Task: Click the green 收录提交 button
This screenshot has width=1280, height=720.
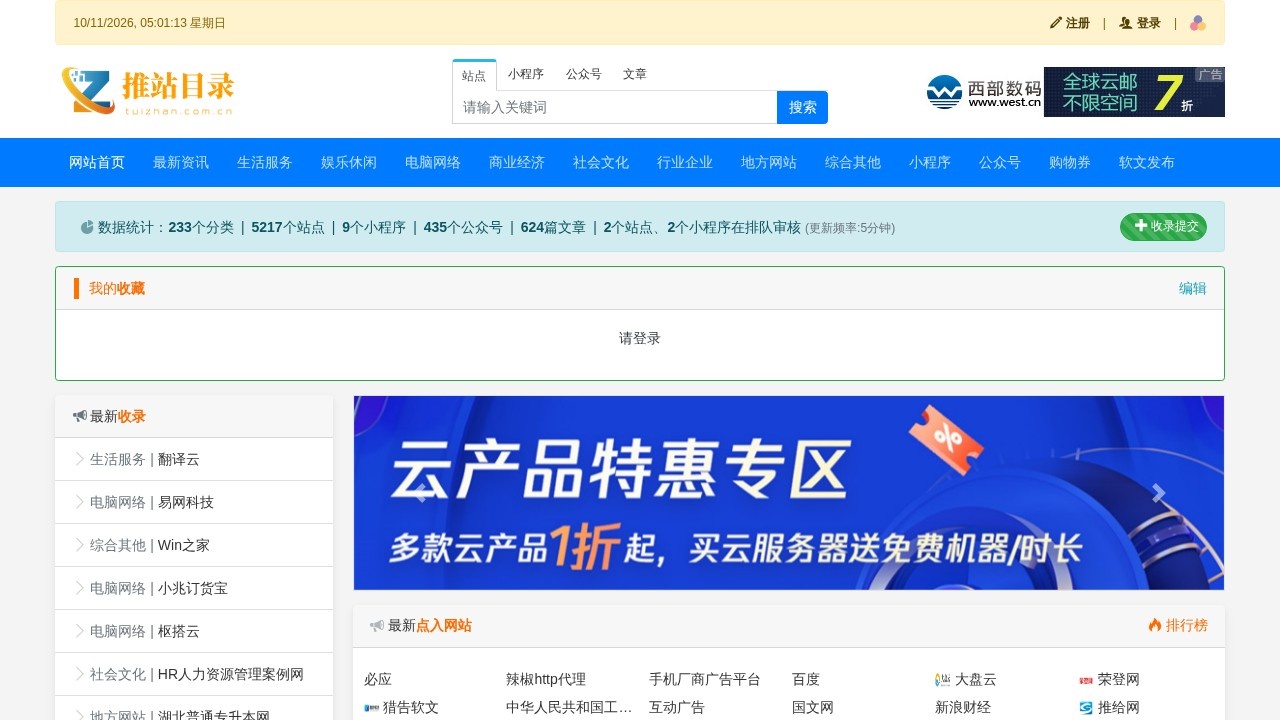Action: pos(1163,227)
